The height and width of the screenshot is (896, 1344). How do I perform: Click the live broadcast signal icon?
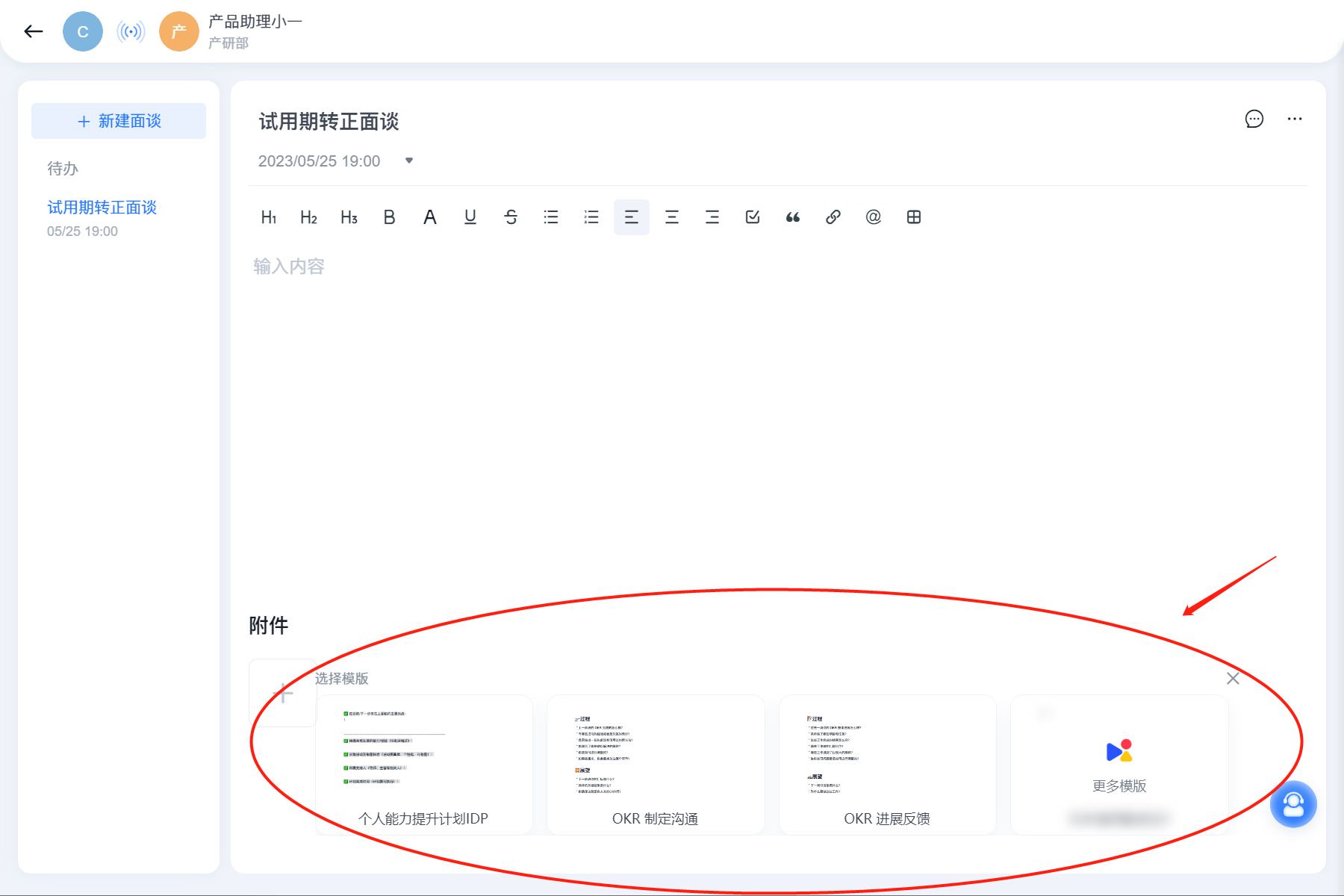point(131,31)
